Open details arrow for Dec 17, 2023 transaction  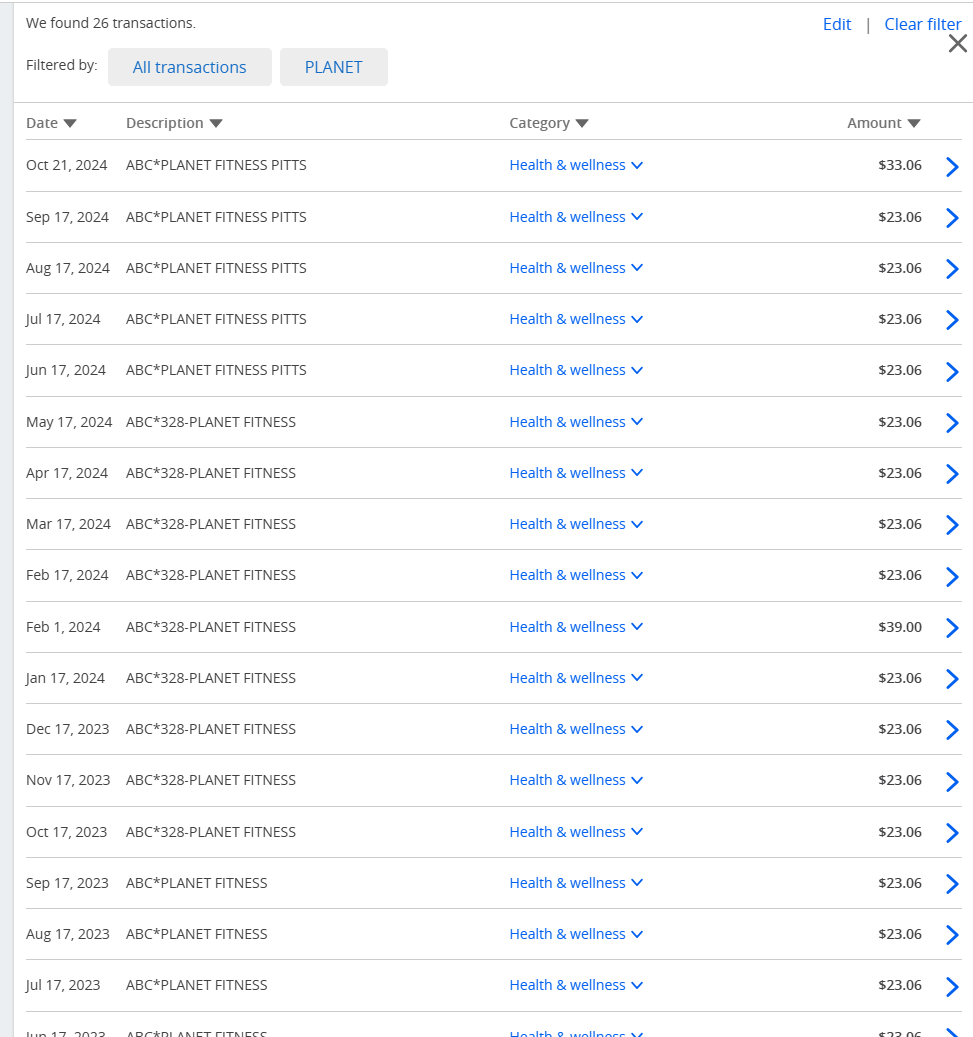952,730
